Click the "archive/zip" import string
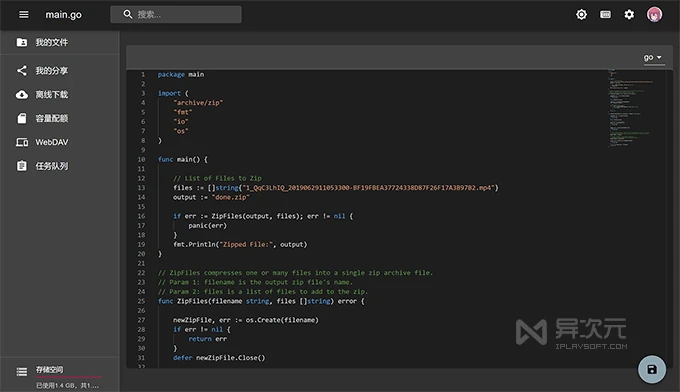The width and height of the screenshot is (680, 392). (198, 103)
